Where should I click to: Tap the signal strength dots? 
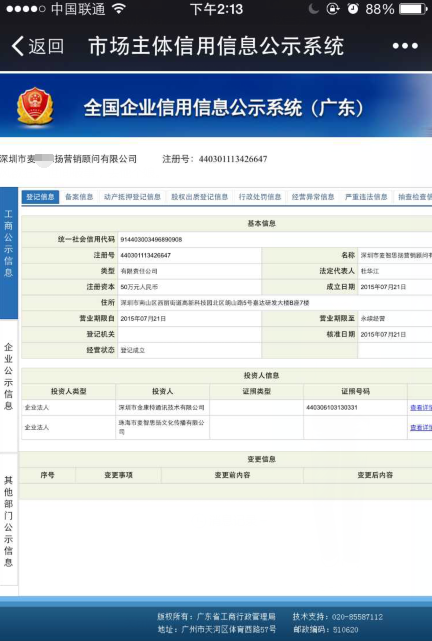pyautogui.click(x=26, y=9)
